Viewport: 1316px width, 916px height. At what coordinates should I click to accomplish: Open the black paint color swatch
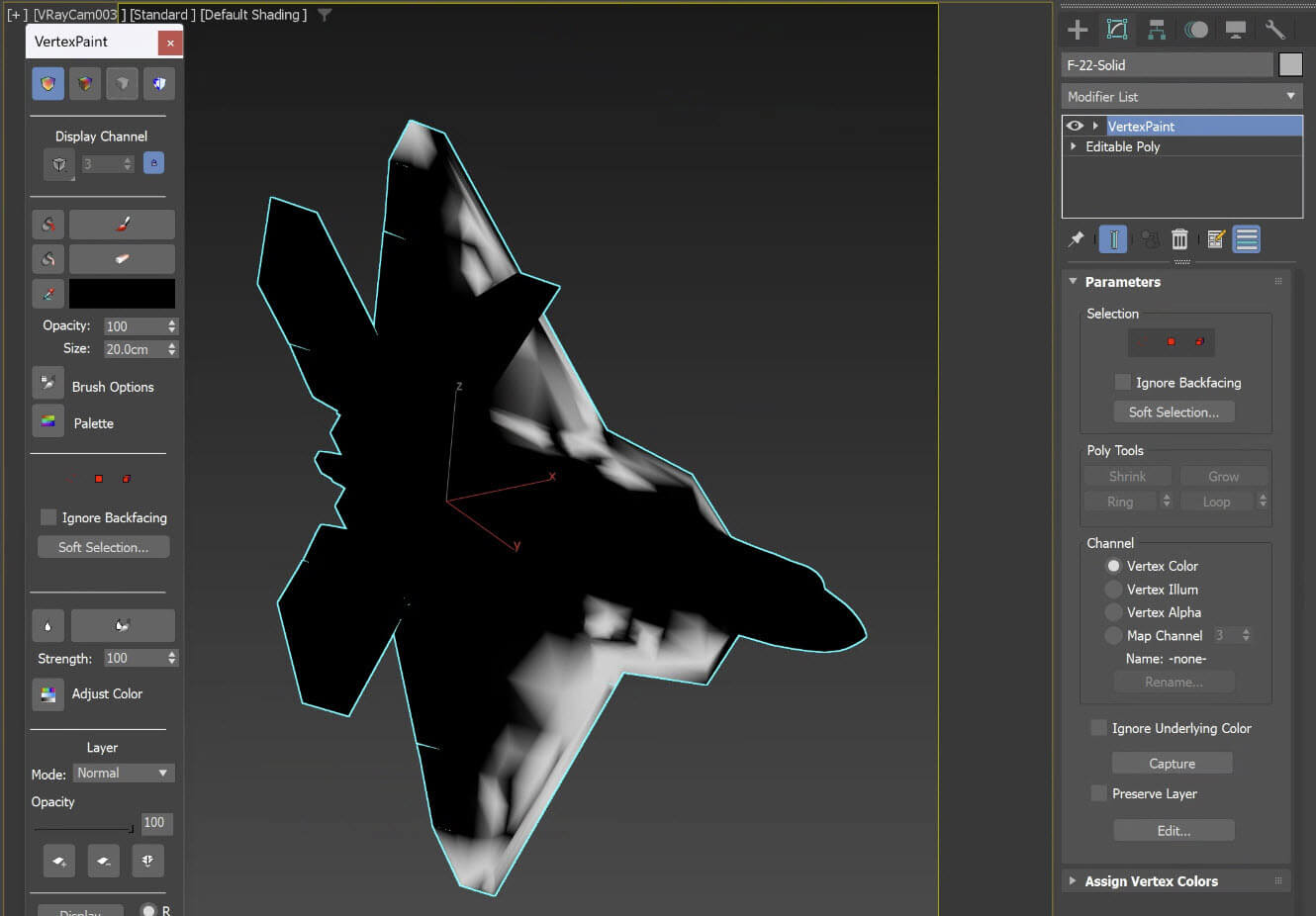122,294
